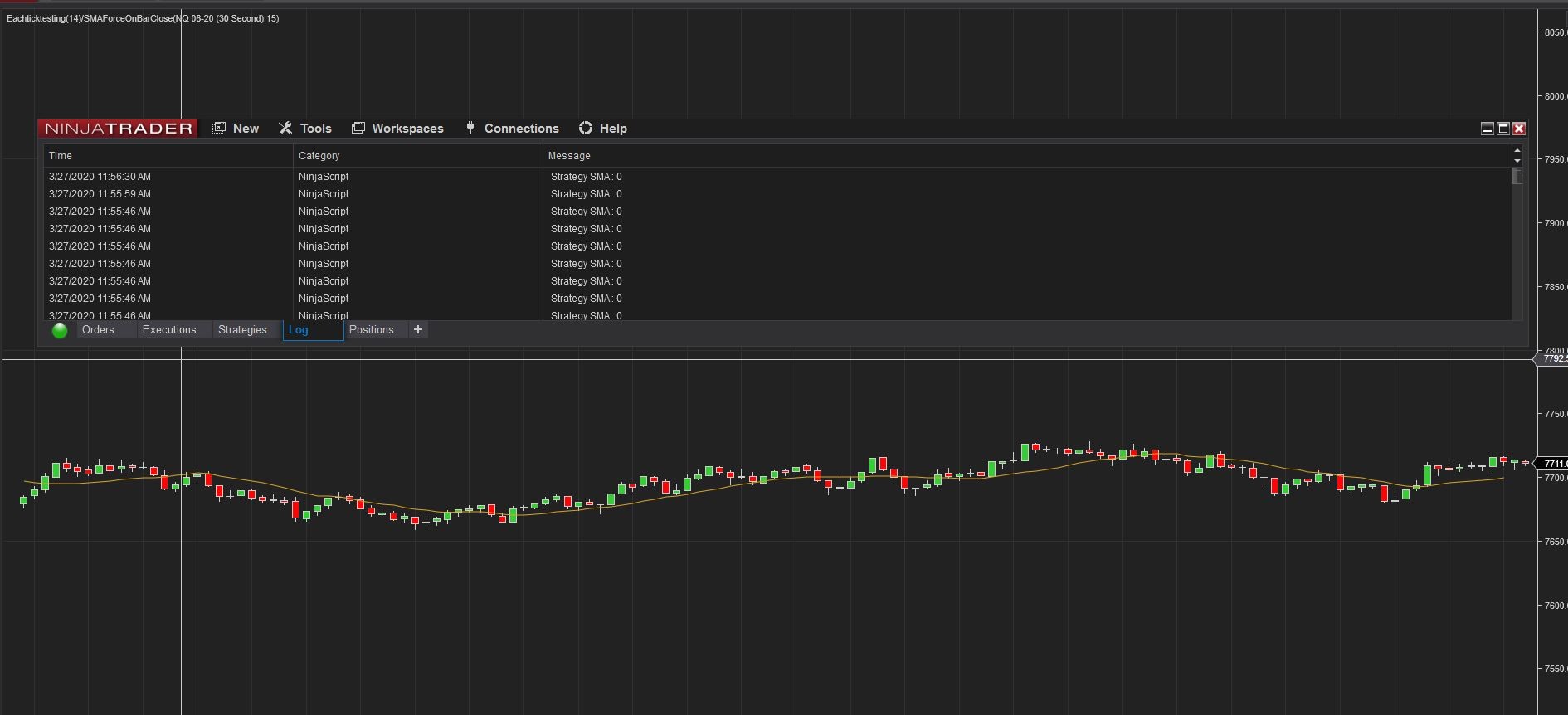Click the 7900 price axis label
Viewport: 1568px width, 715px height.
(x=1556, y=223)
